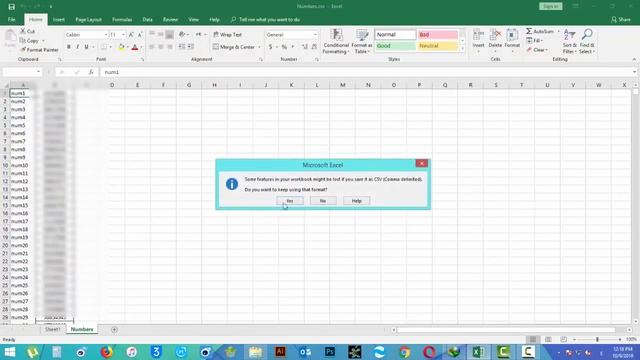Toggle Wrap Text for selected cells
This screenshot has width=640, height=360.
228,35
